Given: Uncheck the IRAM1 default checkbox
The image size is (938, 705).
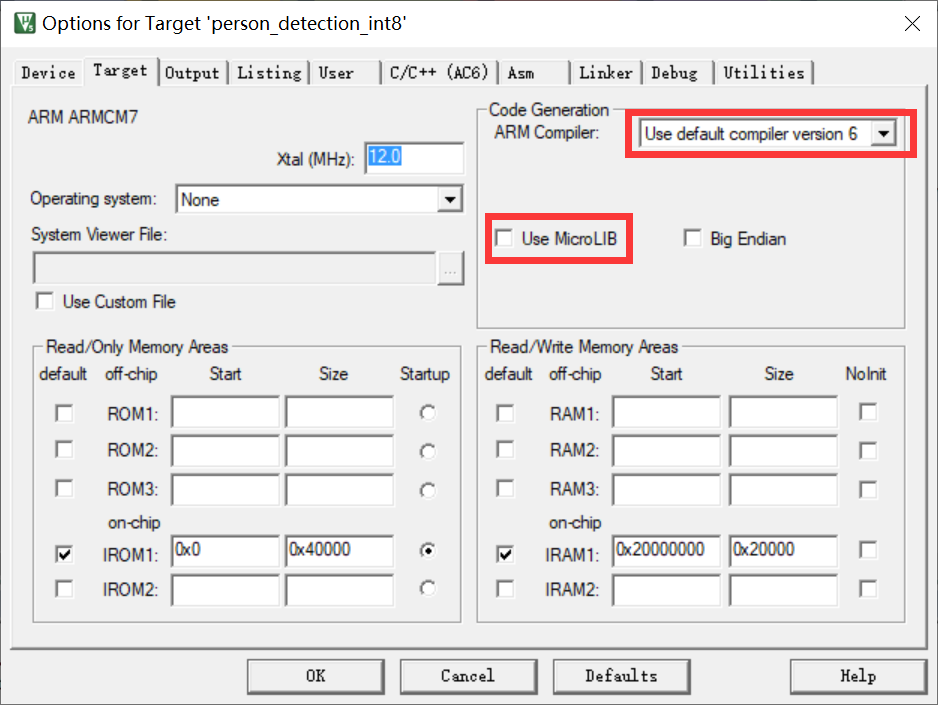Looking at the screenshot, I should point(505,554).
